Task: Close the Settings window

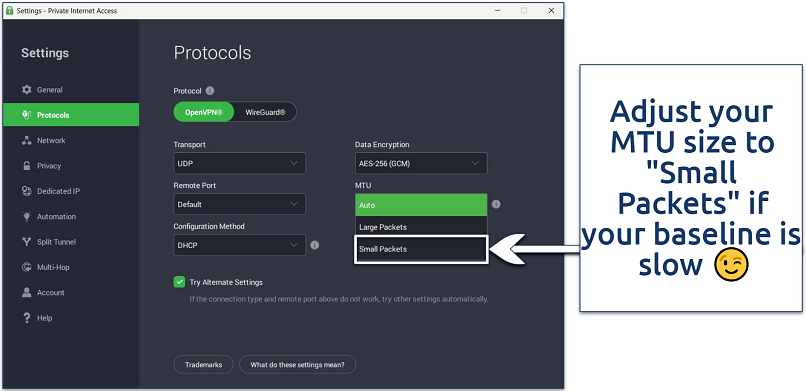Action: pyautogui.click(x=551, y=10)
